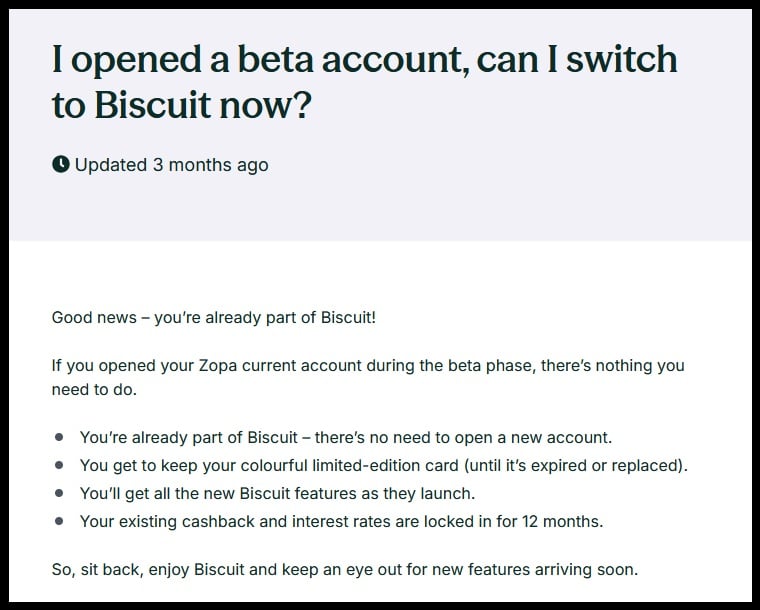This screenshot has width=760, height=610.
Task: Click the bullet dot before "colourful limited-edition card" line
Action: point(60,465)
